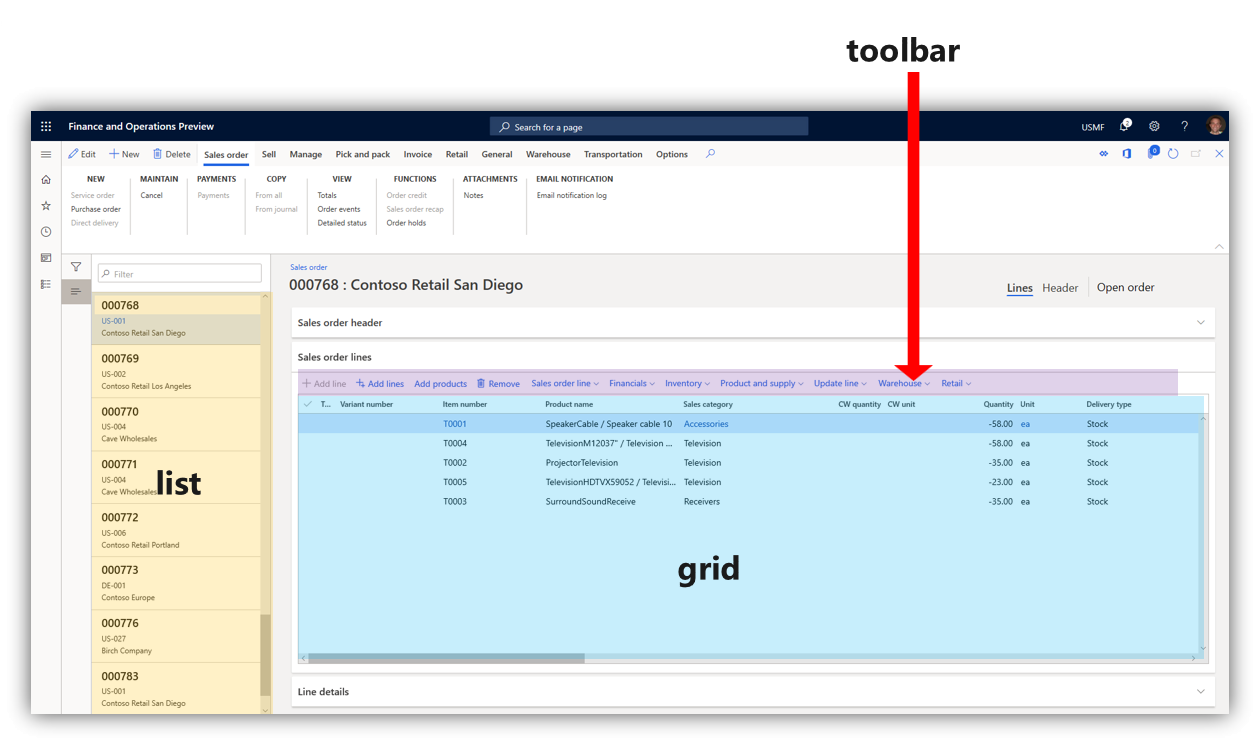The image size is (1254, 743).
Task: Go to the Home icon in sidebar
Action: [x=46, y=180]
